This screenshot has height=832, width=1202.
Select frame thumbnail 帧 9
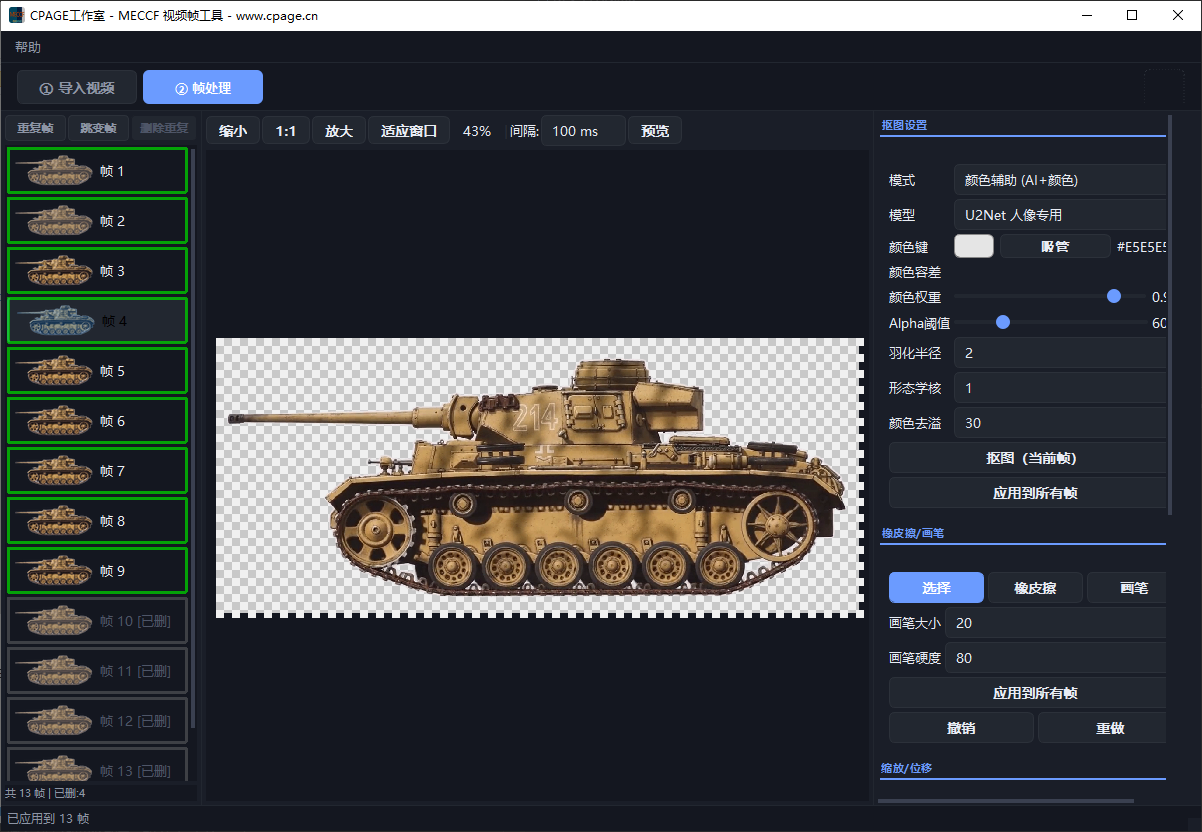point(97,571)
